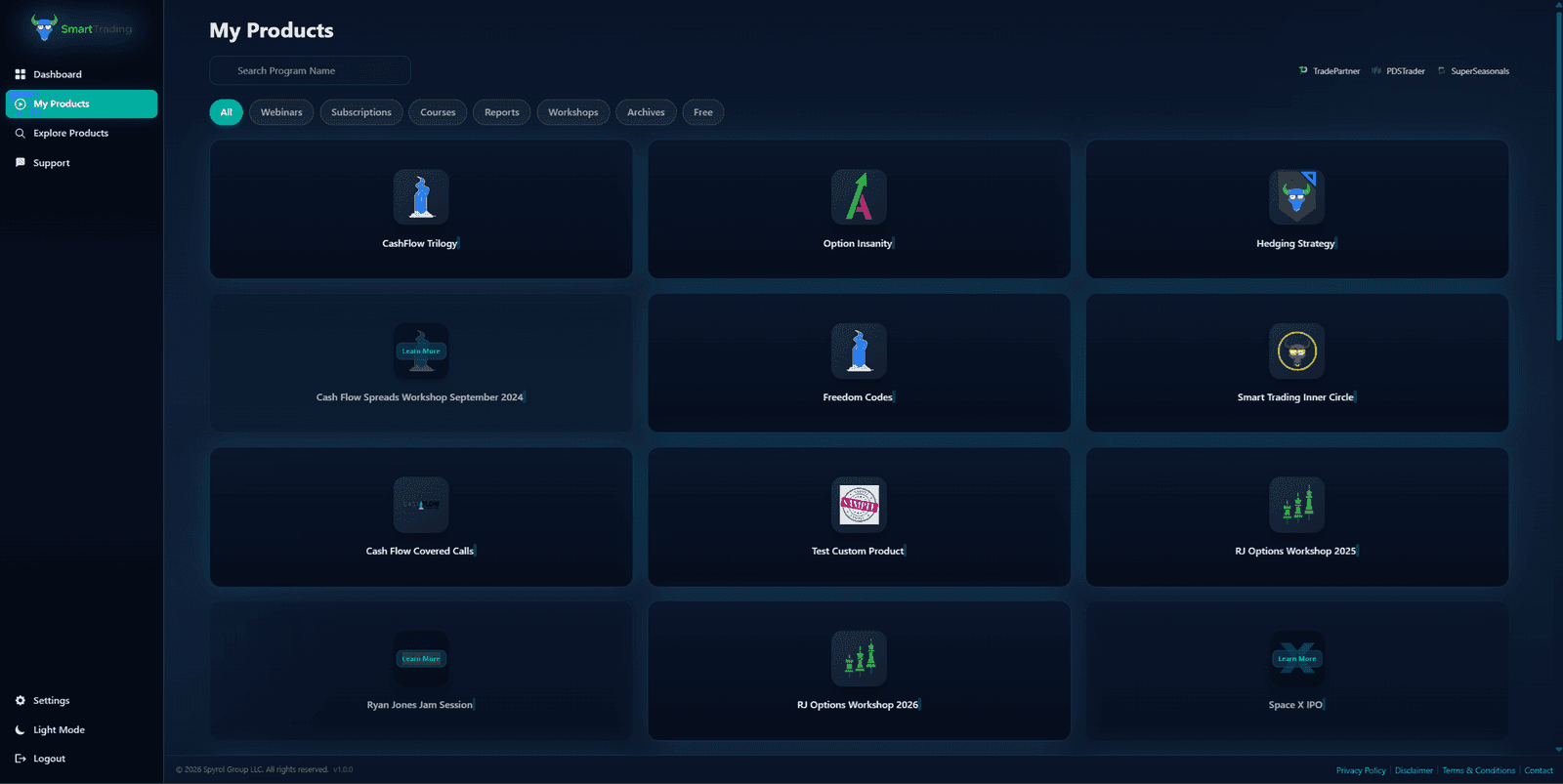1563x784 pixels.
Task: Open the SuperSeasonals link
Action: point(1472,70)
